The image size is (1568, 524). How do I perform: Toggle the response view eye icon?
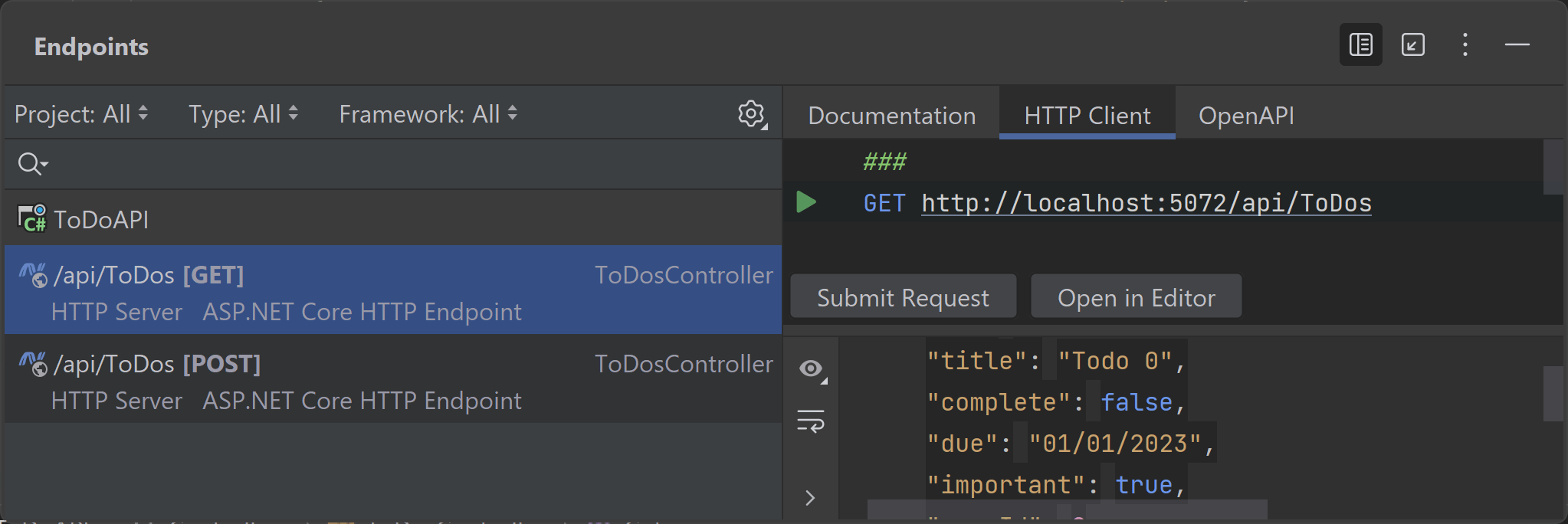click(811, 368)
